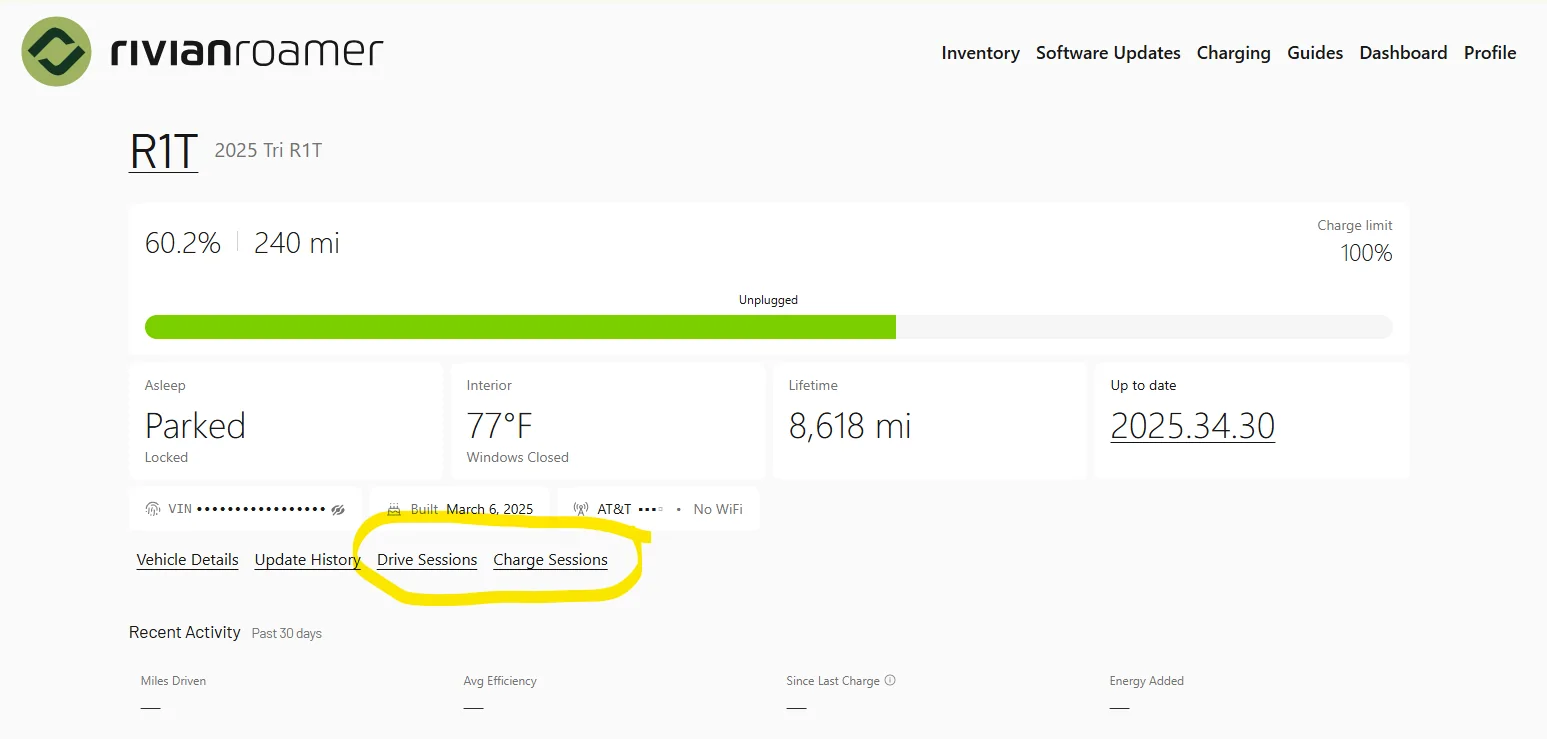Screen dimensions: 1547x739
Task: Click the 2025 Tri R1T subtitle
Action: [x=268, y=151]
